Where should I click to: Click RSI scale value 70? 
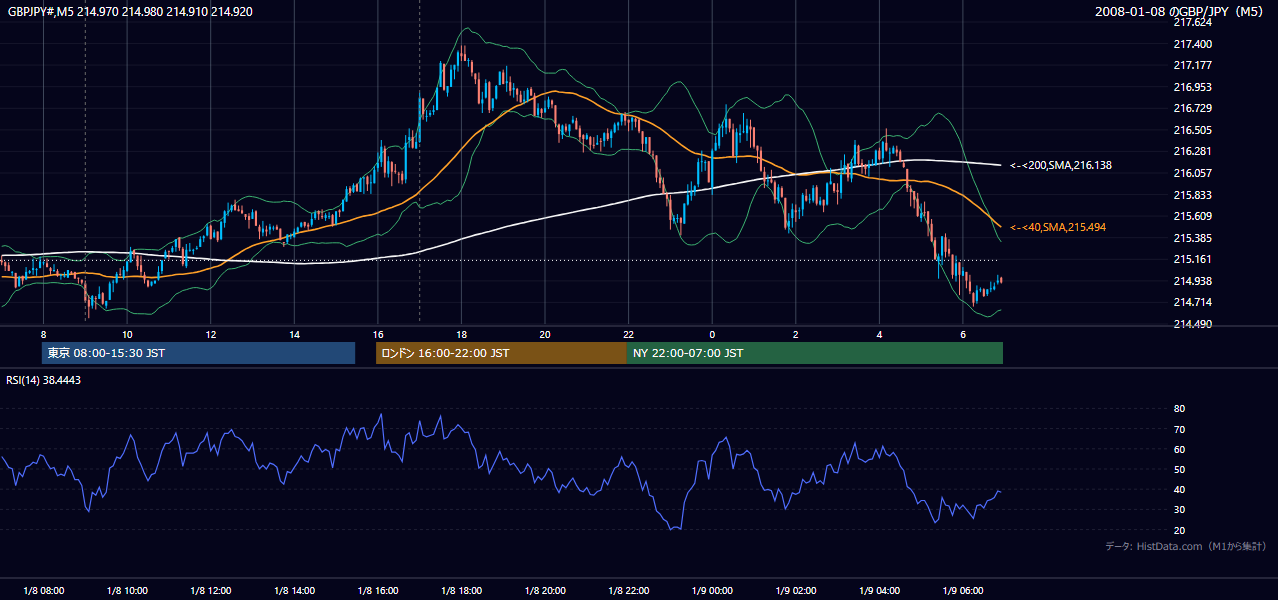pyautogui.click(x=1179, y=429)
